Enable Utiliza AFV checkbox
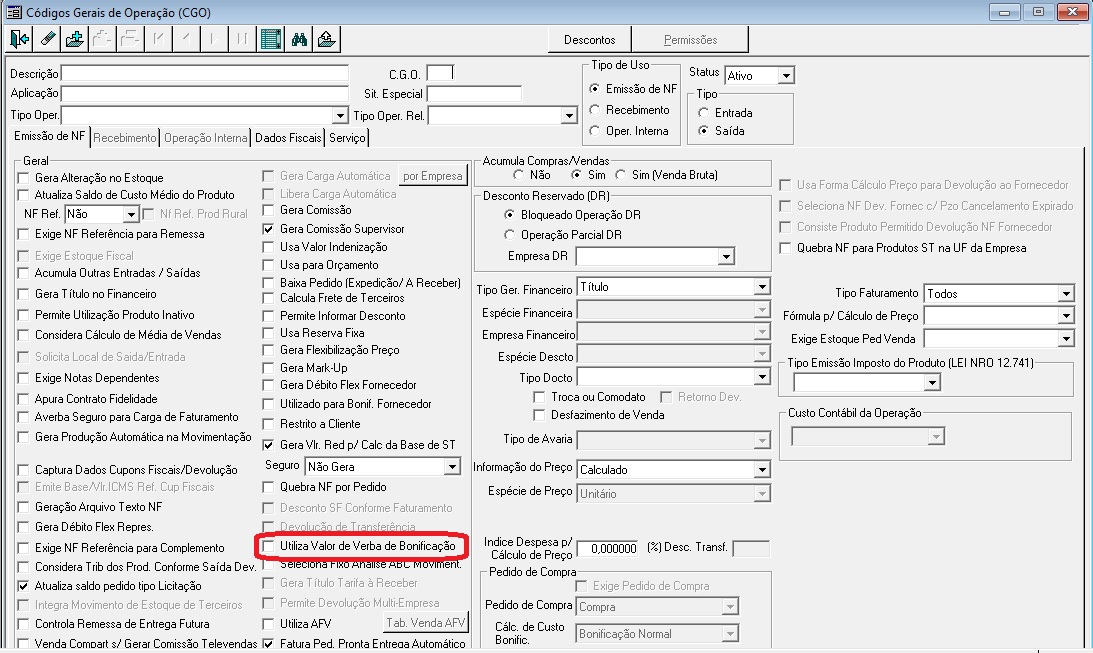The image size is (1093, 653). point(268,624)
